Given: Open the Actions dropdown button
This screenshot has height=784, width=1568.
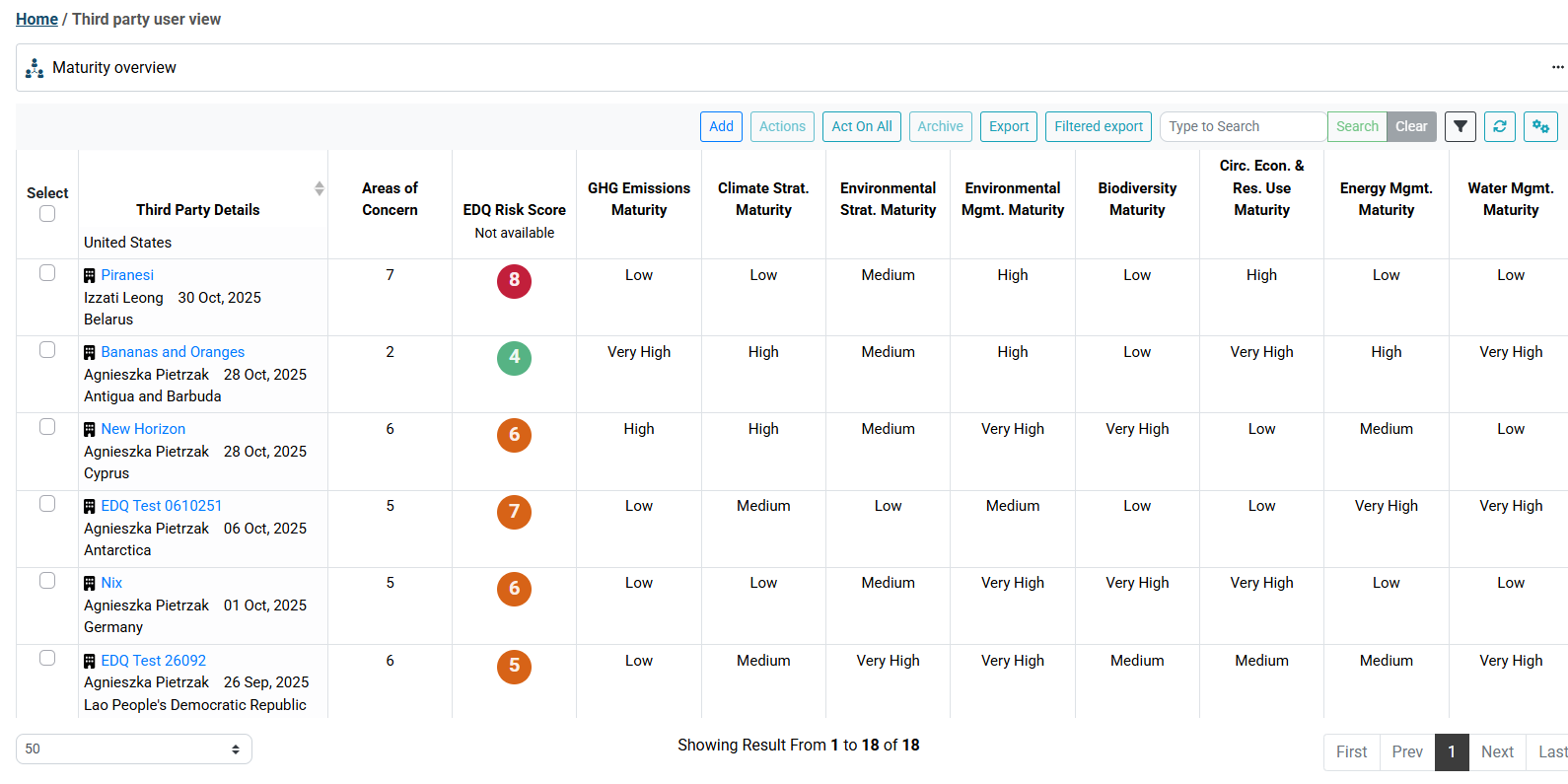Looking at the screenshot, I should pos(782,126).
